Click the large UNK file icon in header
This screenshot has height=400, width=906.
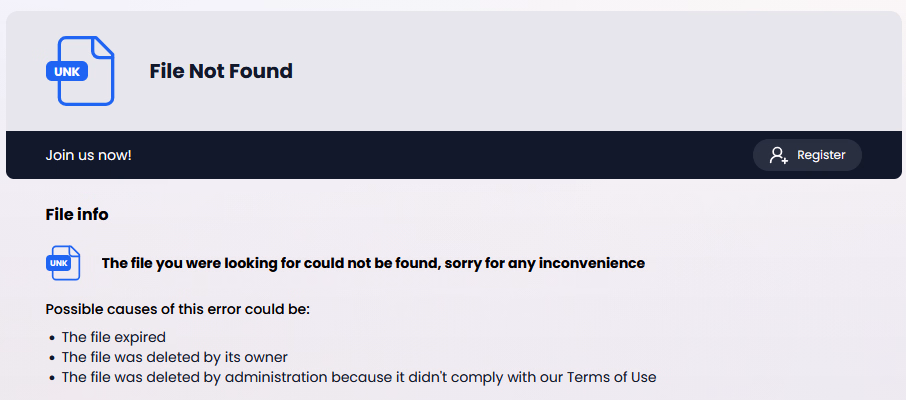point(80,71)
